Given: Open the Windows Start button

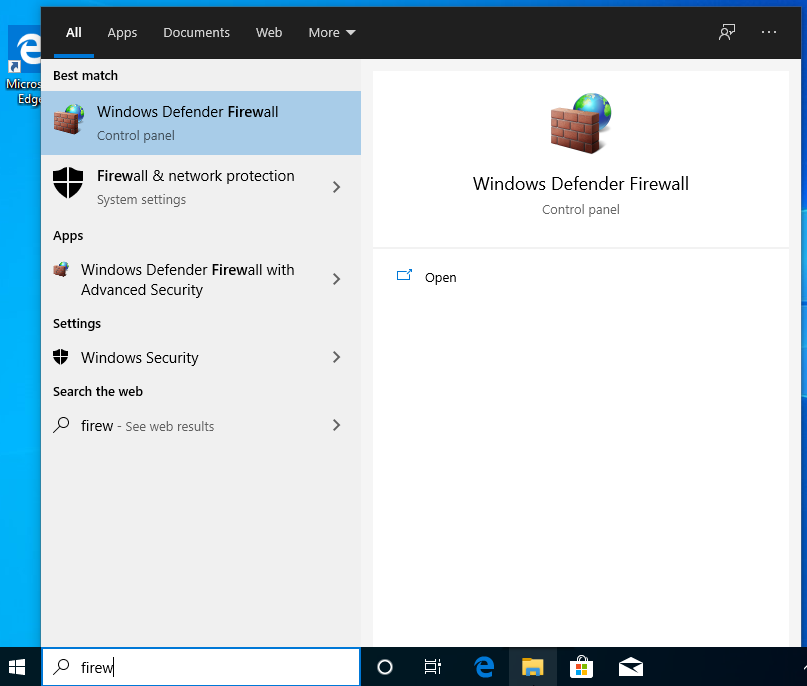Looking at the screenshot, I should tap(17, 667).
